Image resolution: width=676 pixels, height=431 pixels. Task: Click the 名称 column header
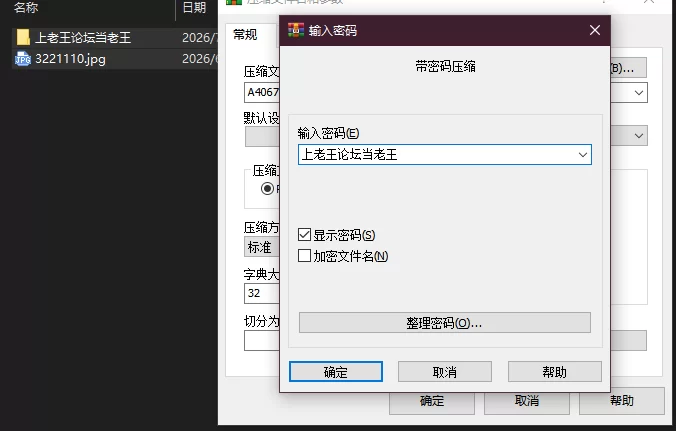pos(26,7)
